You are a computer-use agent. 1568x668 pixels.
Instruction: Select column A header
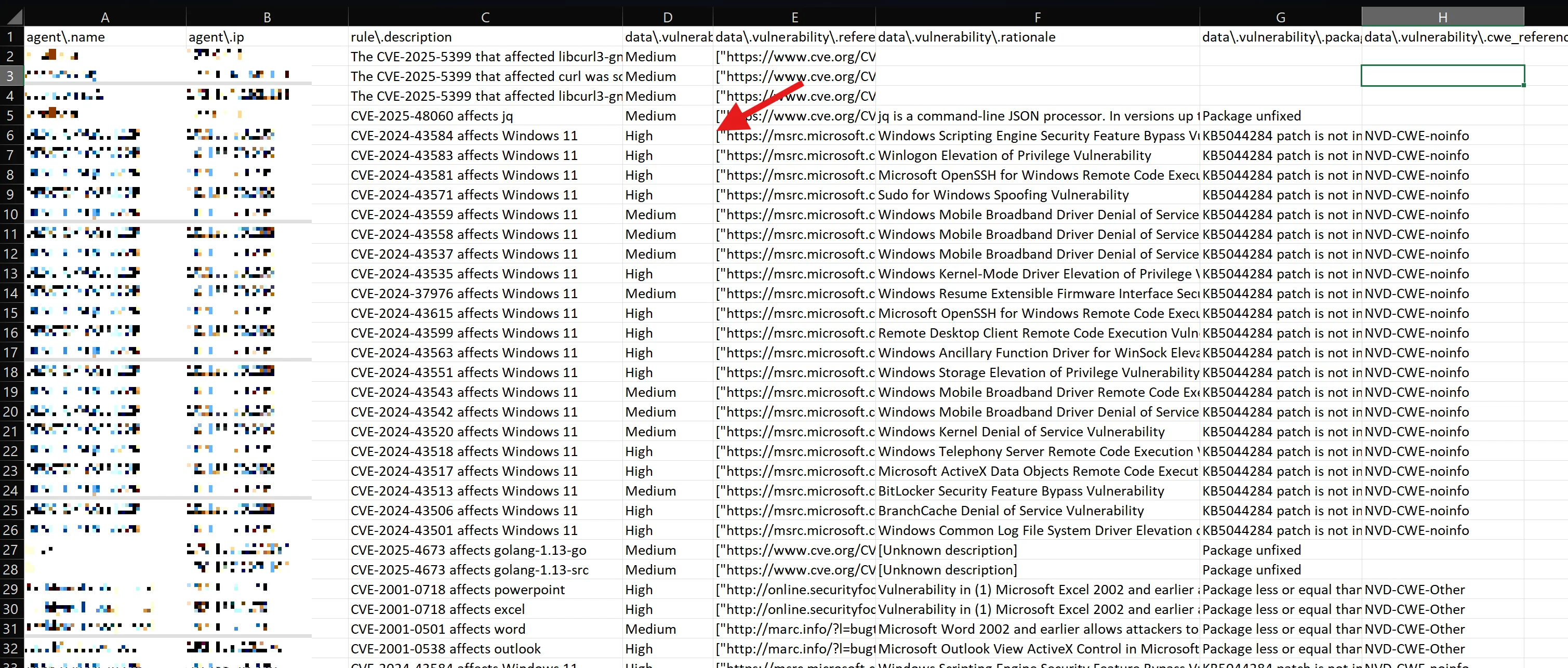click(x=105, y=17)
